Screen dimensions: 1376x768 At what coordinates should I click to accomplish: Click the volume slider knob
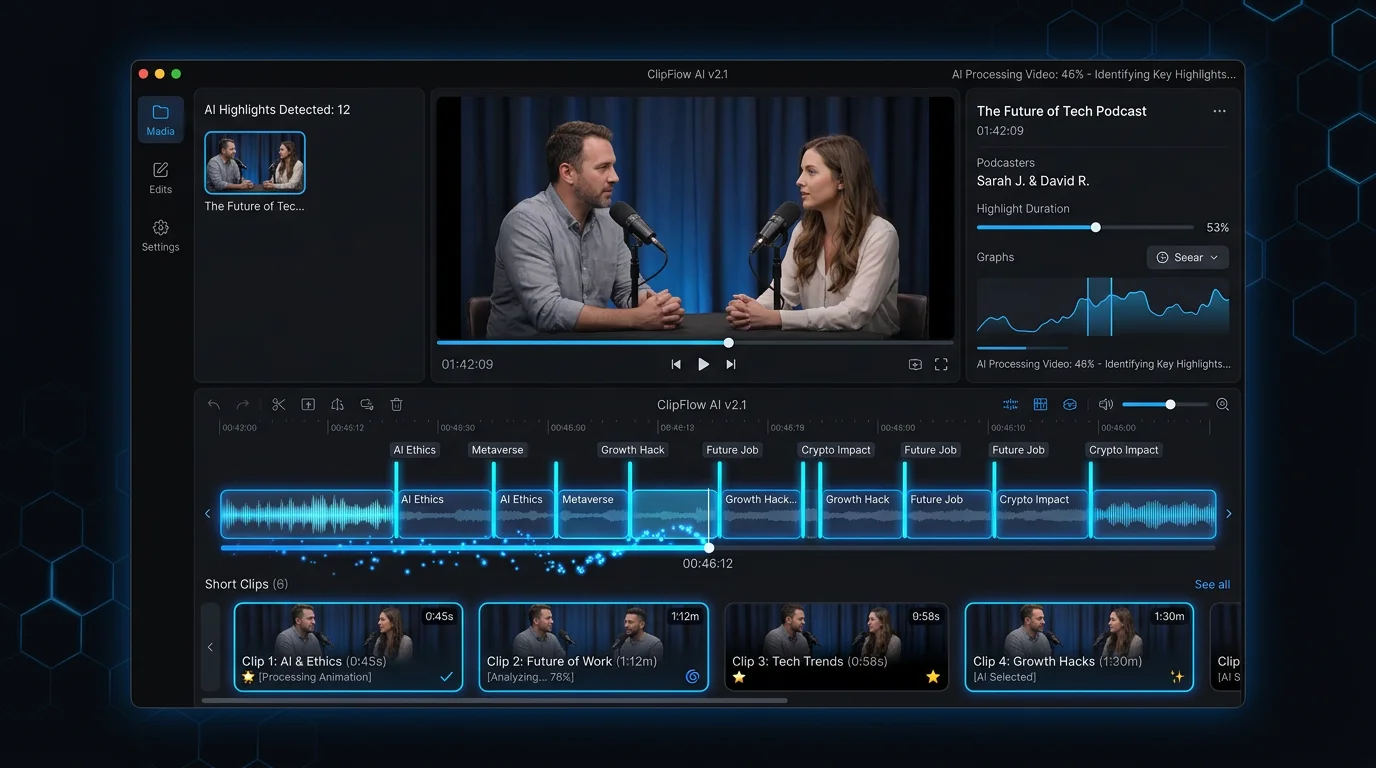(1170, 405)
